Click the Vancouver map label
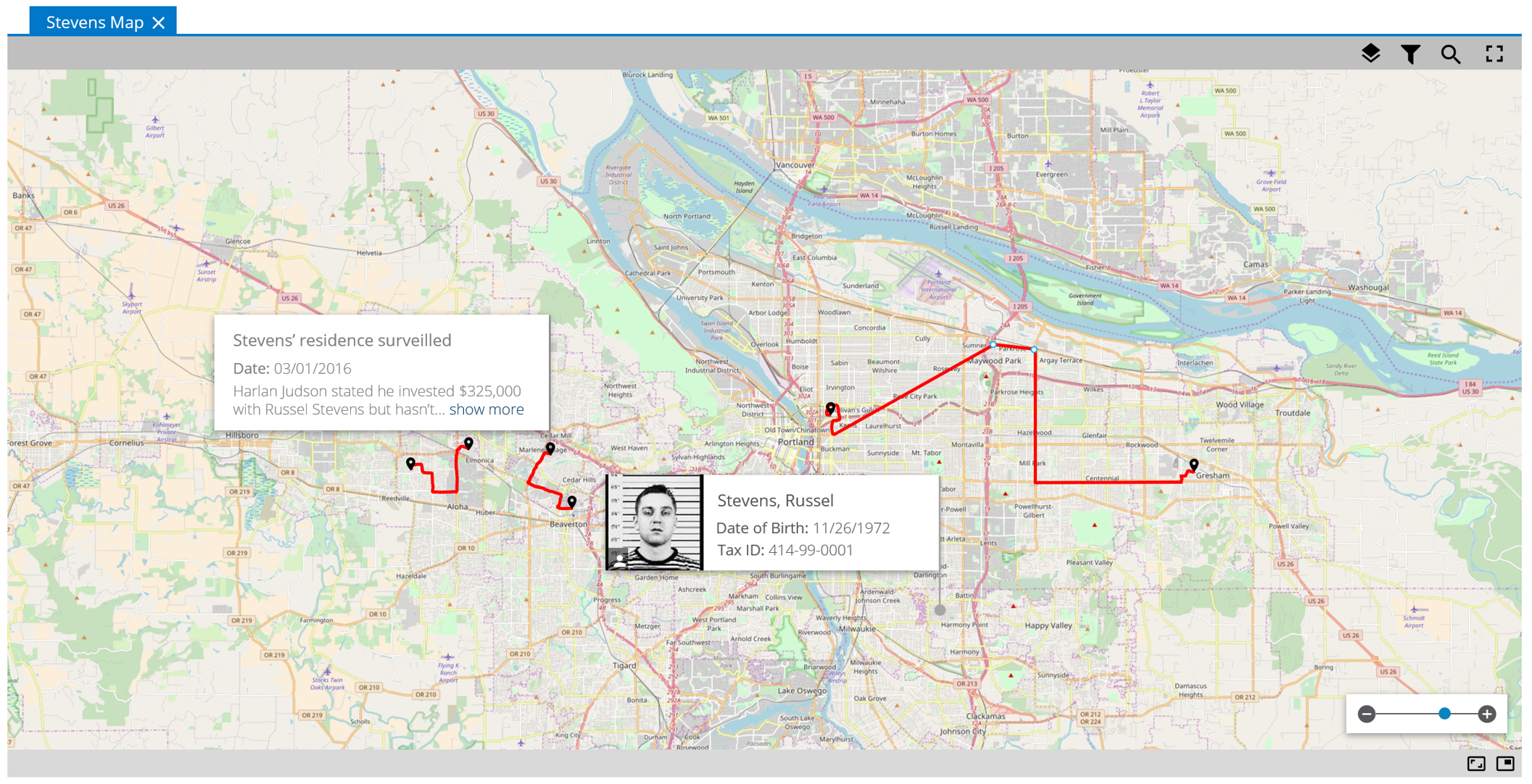This screenshot has width=1532, height=784. pos(795,164)
